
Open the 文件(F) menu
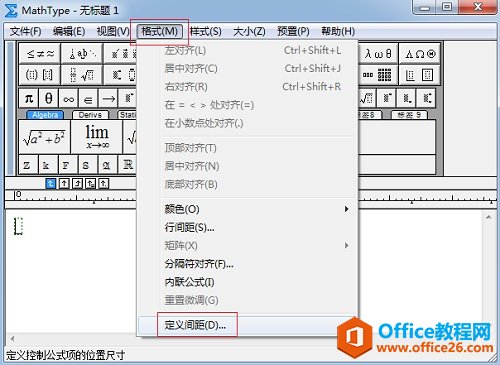(x=25, y=31)
